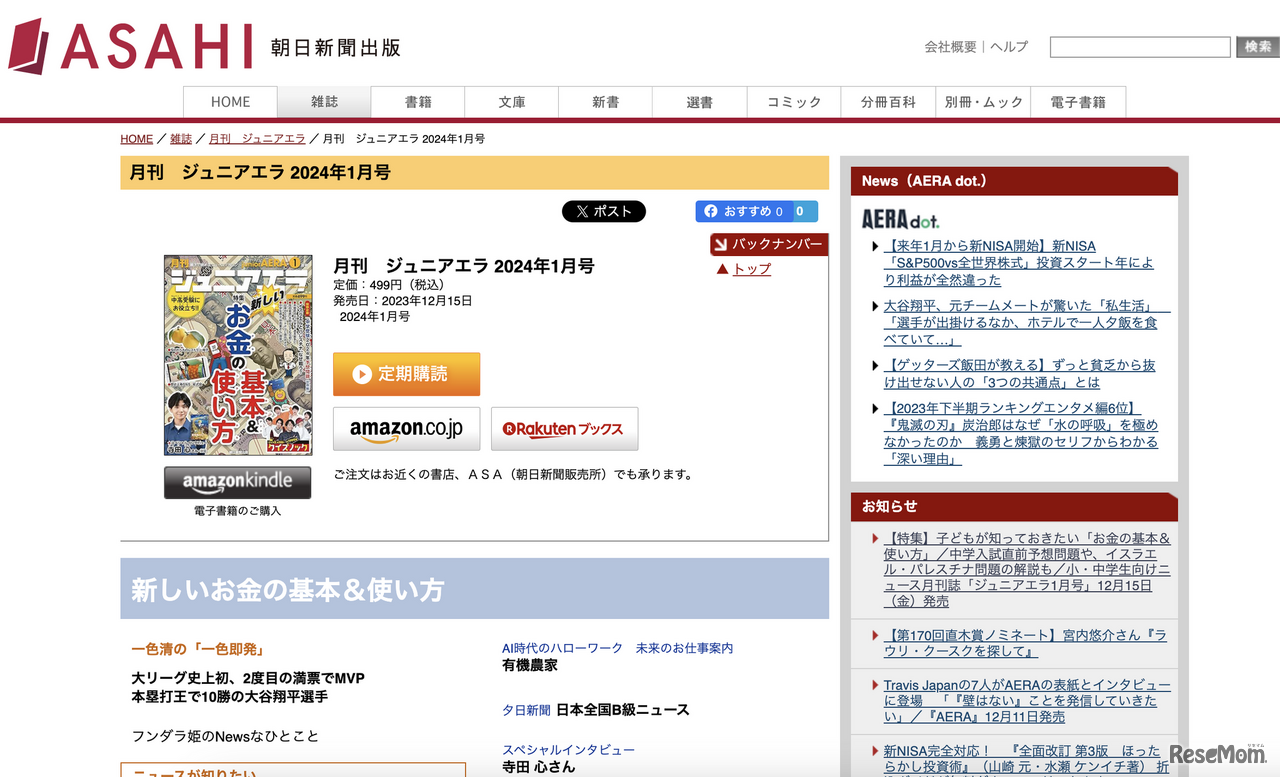Screen dimensions: 1280x777
Task: Open the 会社概要 link in the header
Action: [x=950, y=47]
